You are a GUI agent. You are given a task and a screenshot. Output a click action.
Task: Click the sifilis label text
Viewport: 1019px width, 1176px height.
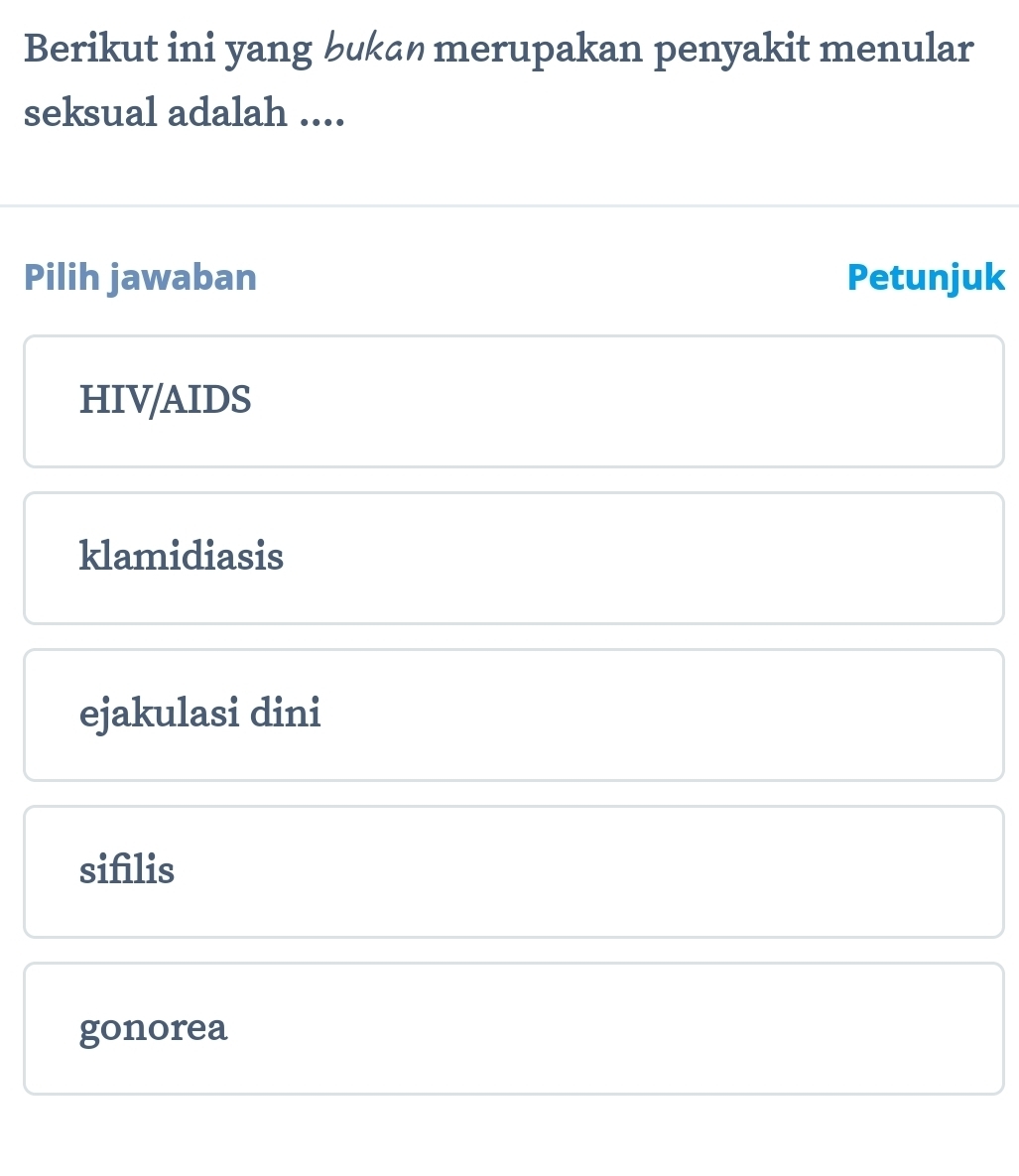(x=127, y=871)
